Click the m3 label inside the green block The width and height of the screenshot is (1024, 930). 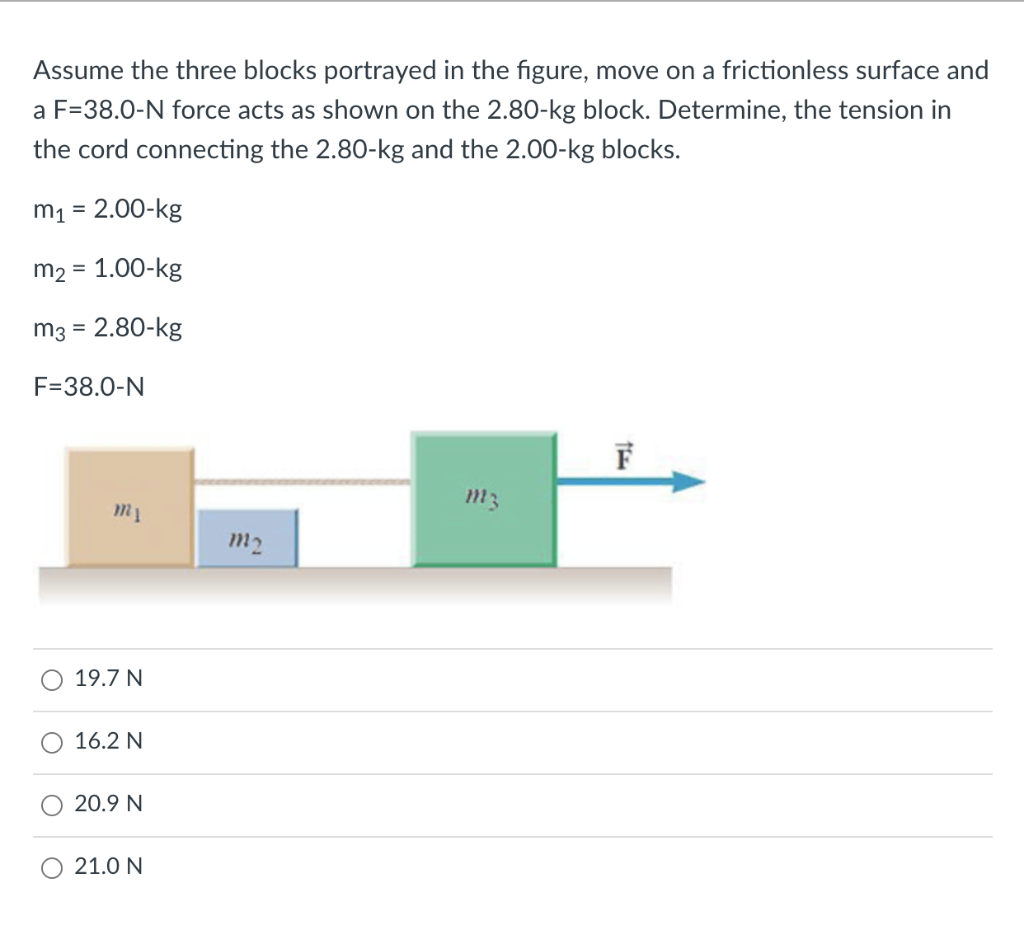click(481, 496)
